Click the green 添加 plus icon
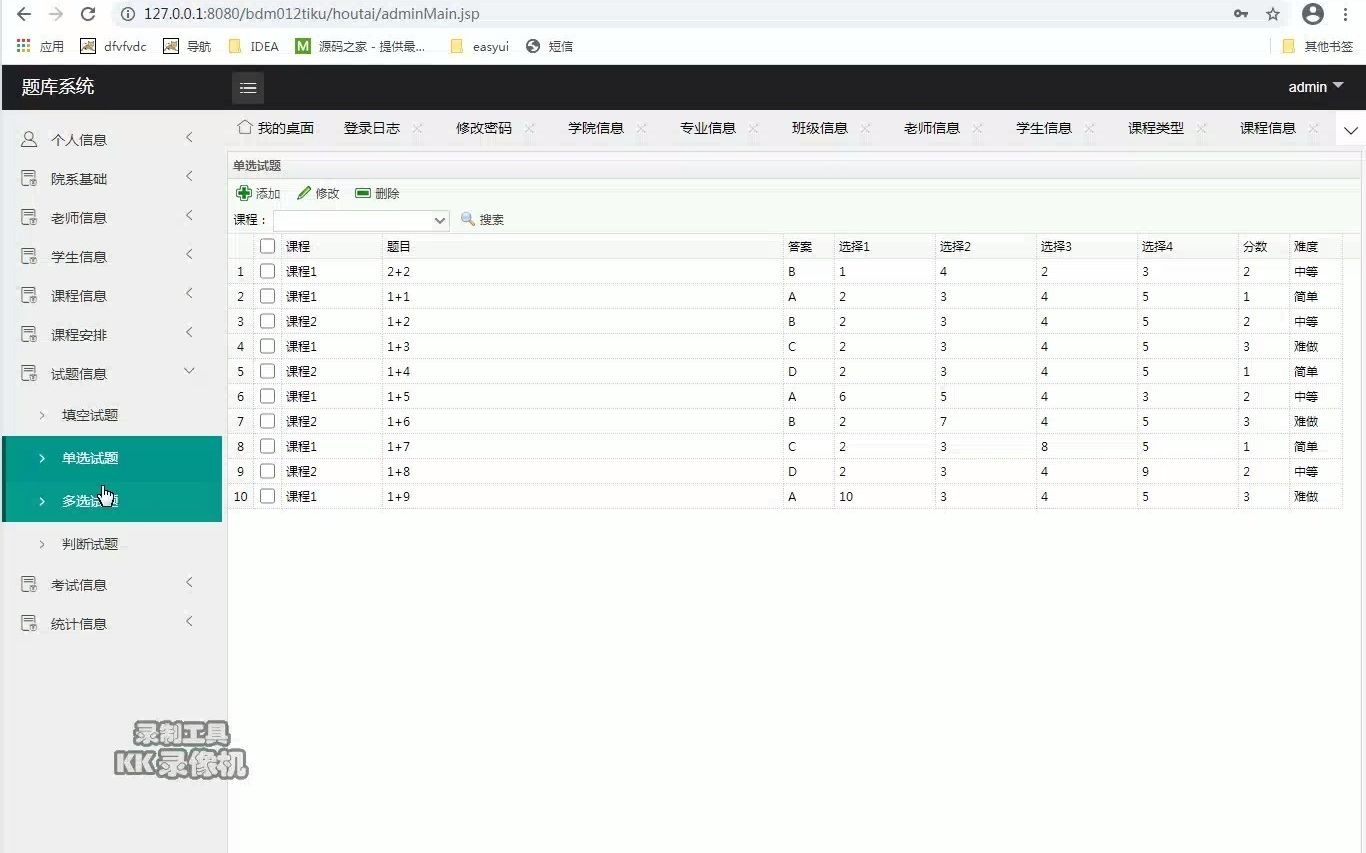 (x=244, y=193)
